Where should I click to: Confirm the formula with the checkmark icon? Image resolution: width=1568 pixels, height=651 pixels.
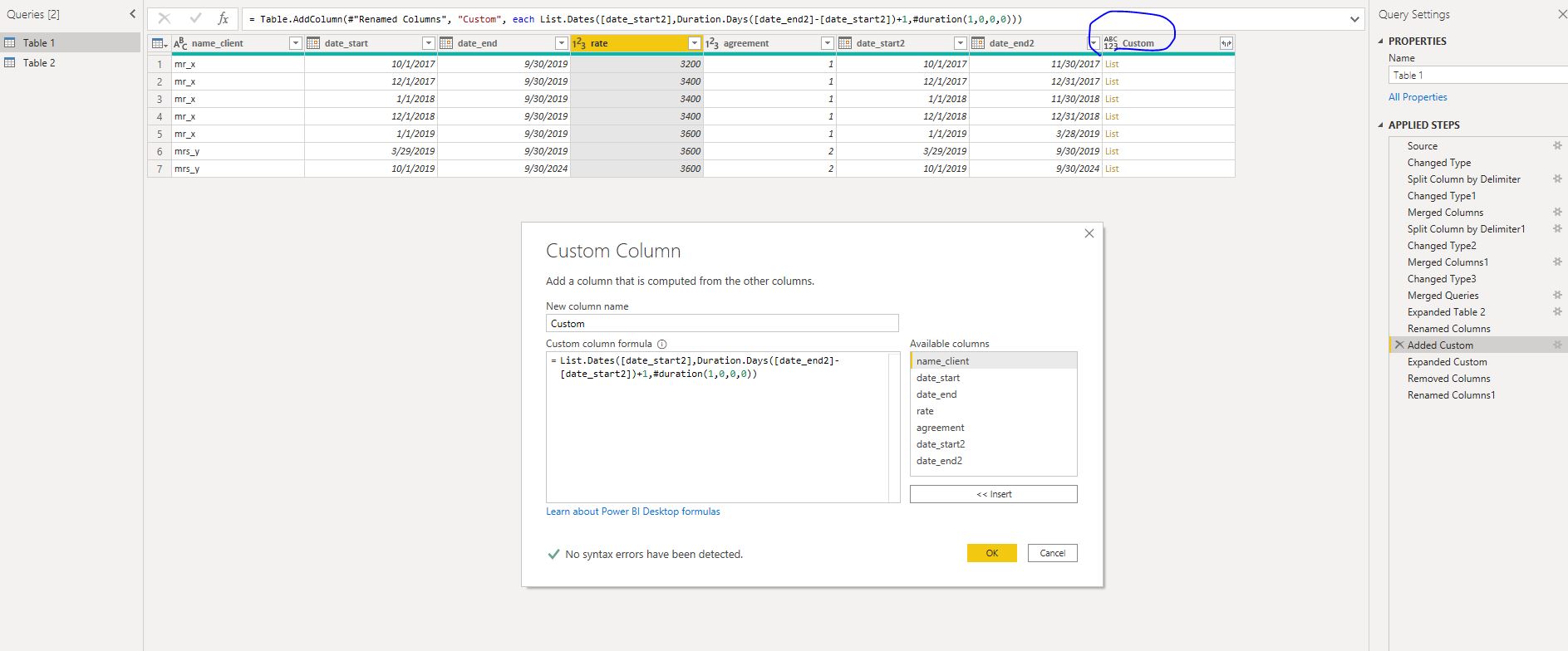[195, 18]
